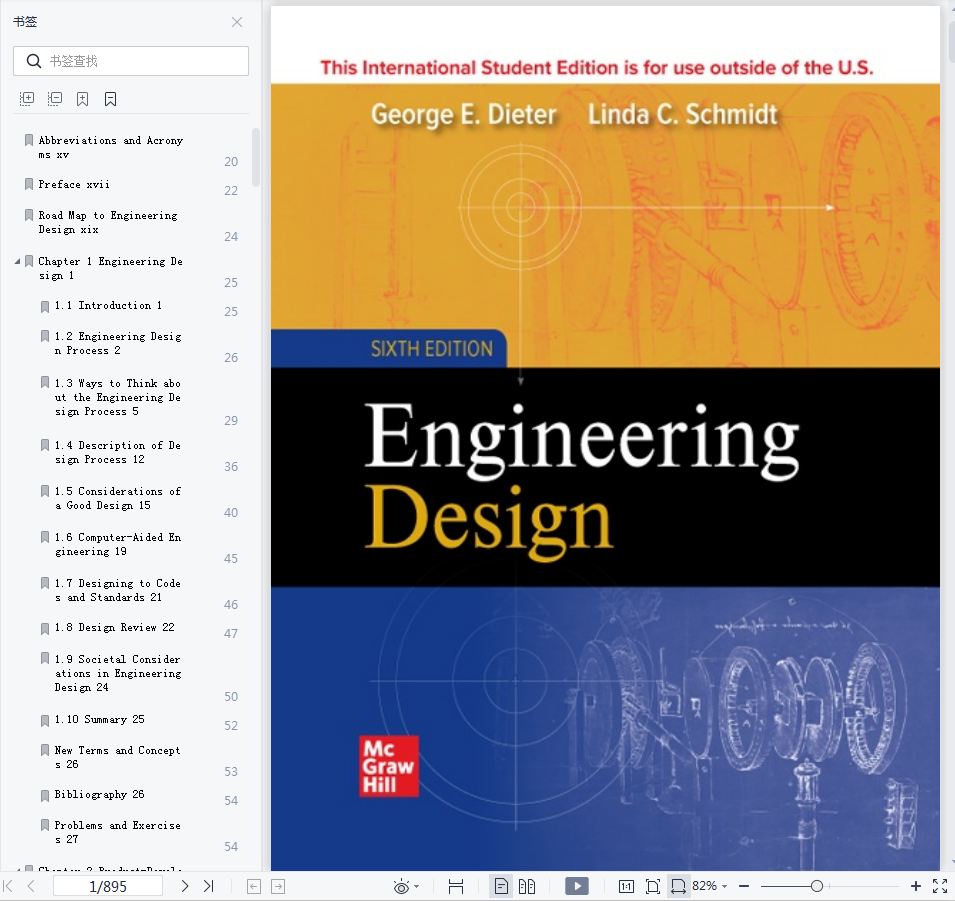Screen dimensions: 955x901
Task: Open New Terms and Concepts bookmark
Action: tap(118, 757)
